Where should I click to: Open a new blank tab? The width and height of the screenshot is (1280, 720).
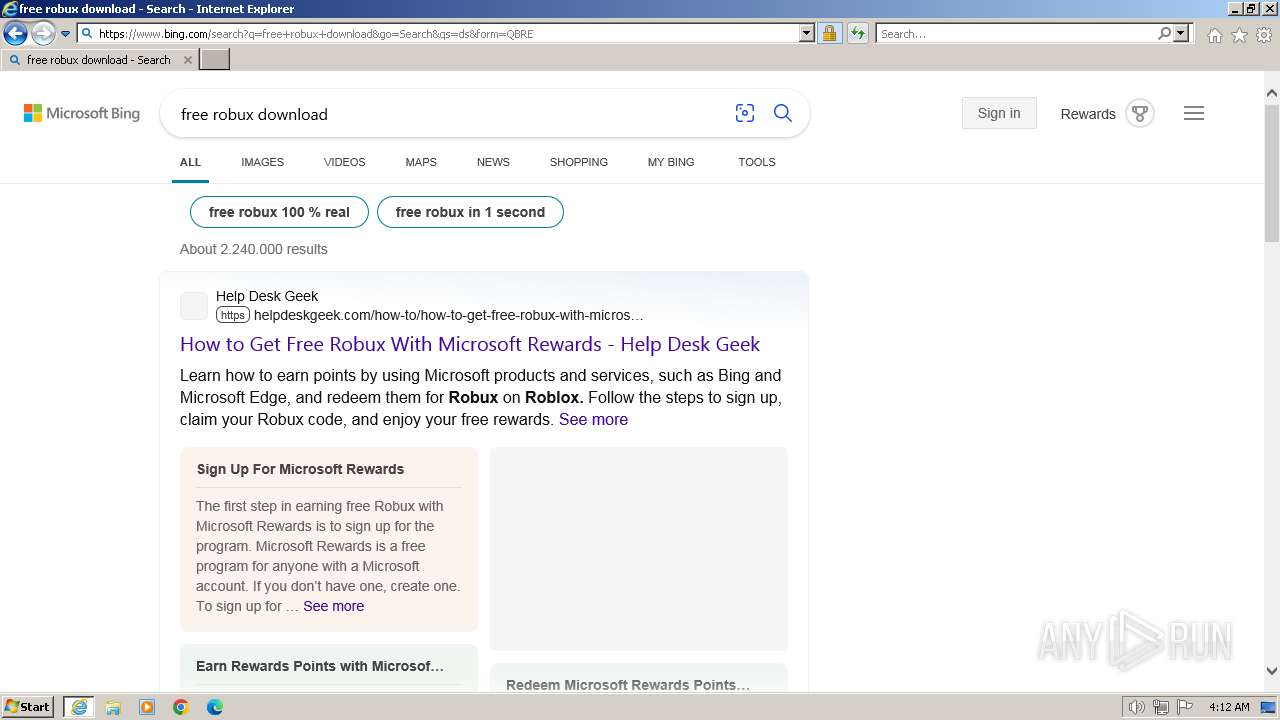[215, 60]
